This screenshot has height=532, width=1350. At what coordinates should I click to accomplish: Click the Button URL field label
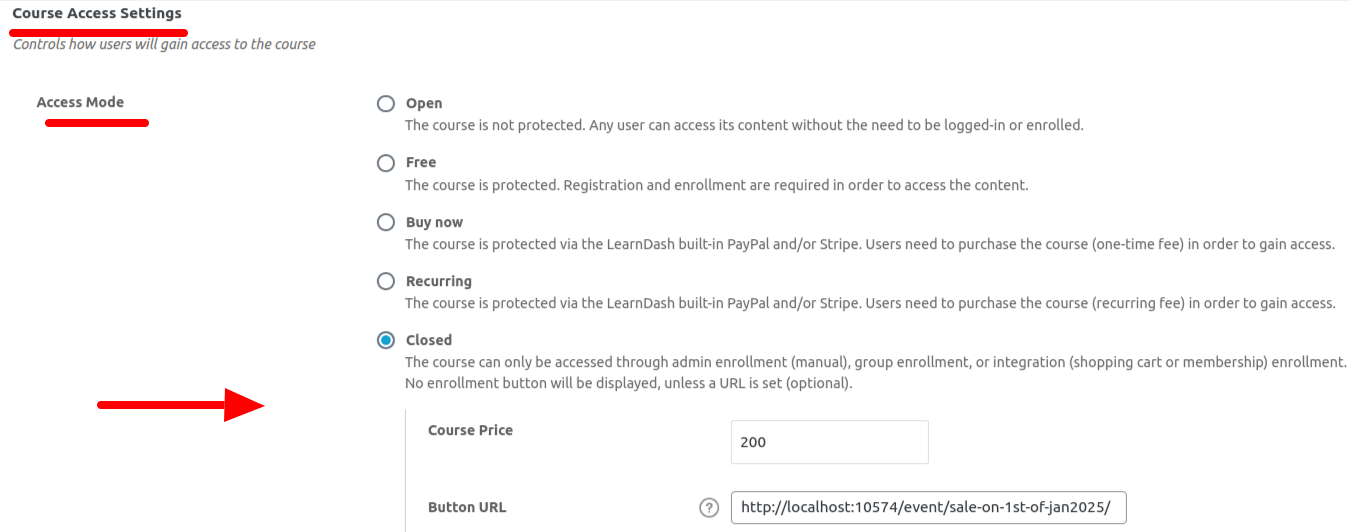[467, 507]
